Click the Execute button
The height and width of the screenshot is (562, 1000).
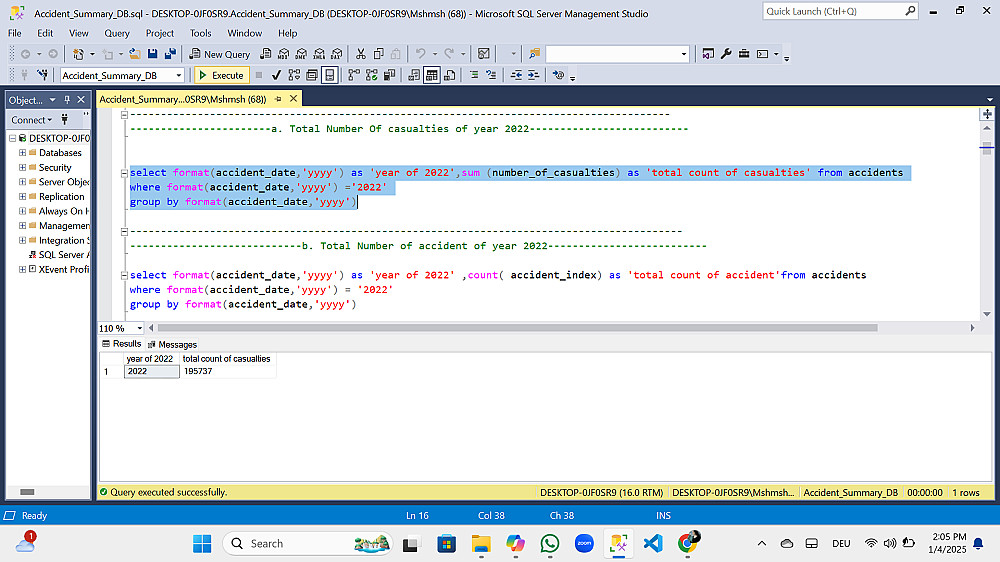[x=221, y=75]
